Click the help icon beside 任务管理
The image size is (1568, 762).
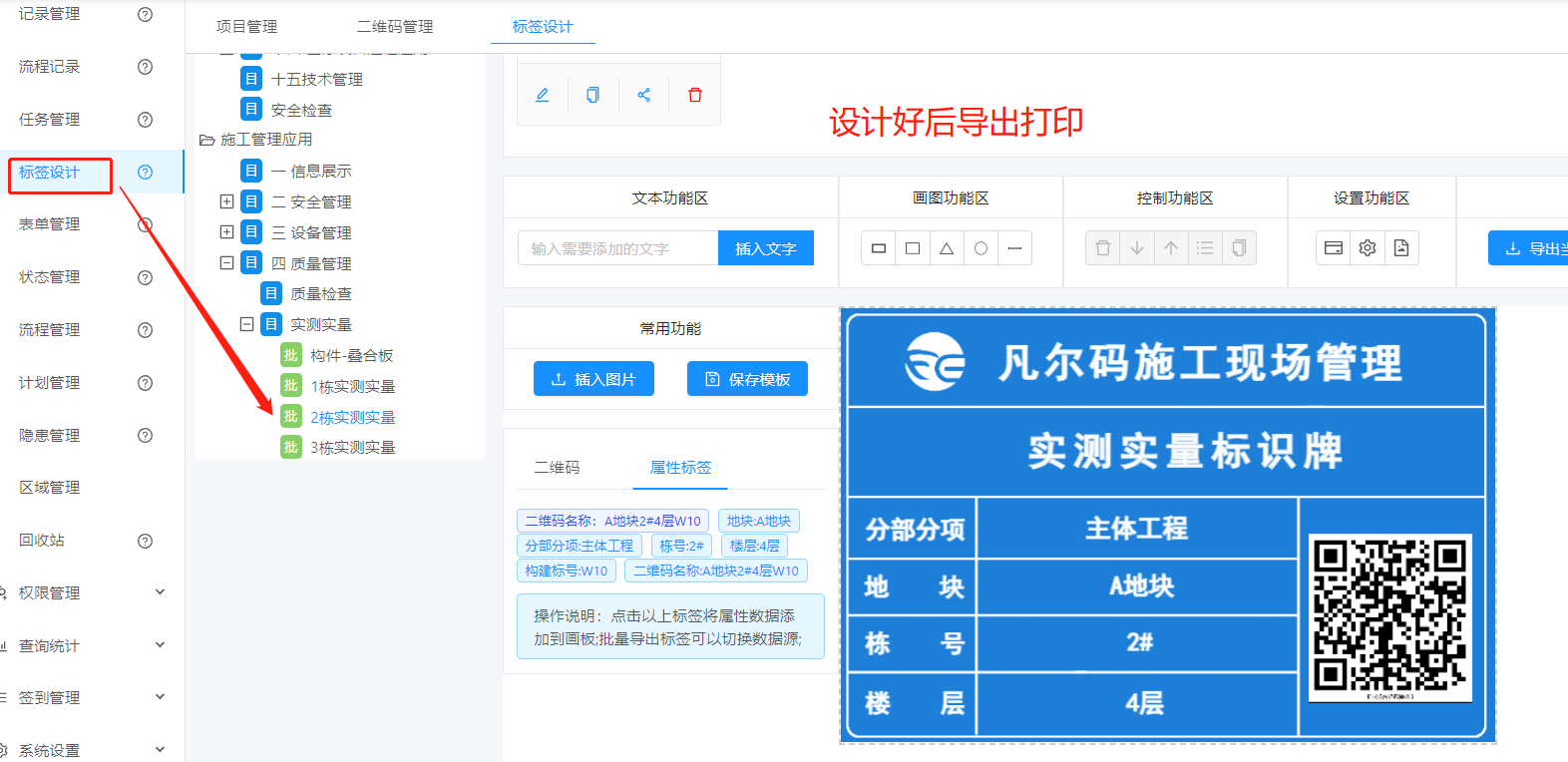(145, 120)
